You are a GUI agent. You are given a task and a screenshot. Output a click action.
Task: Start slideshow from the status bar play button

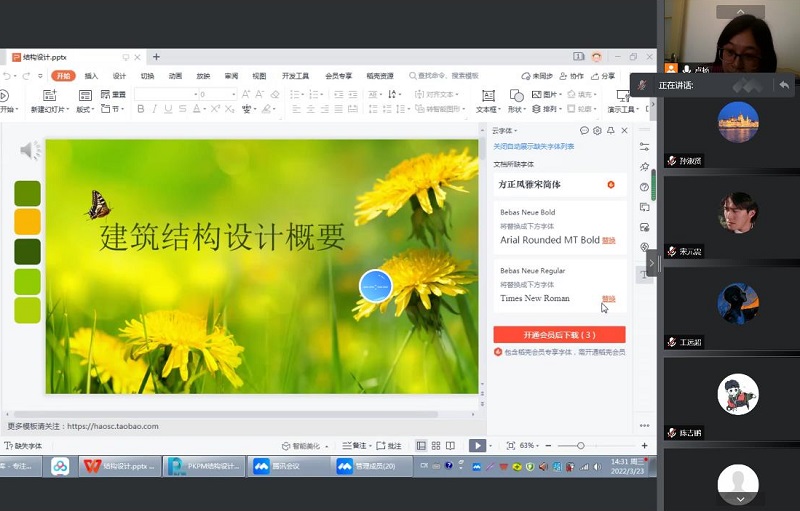click(x=477, y=445)
